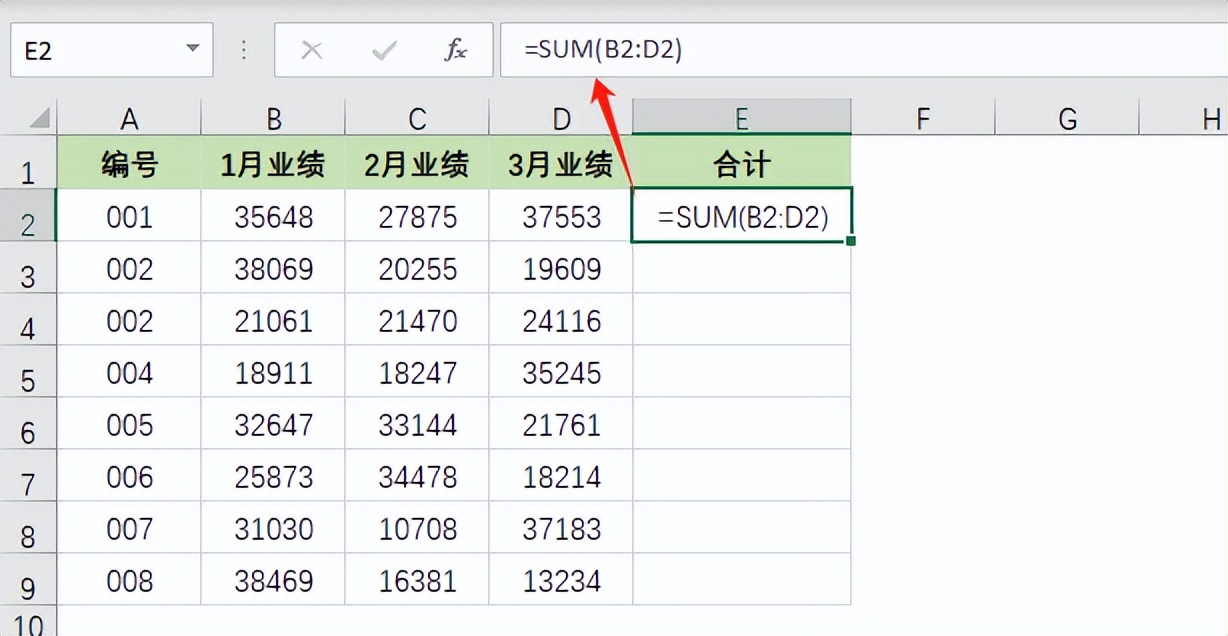Select row 2 header
This screenshot has height=636, width=1228.
[28, 216]
